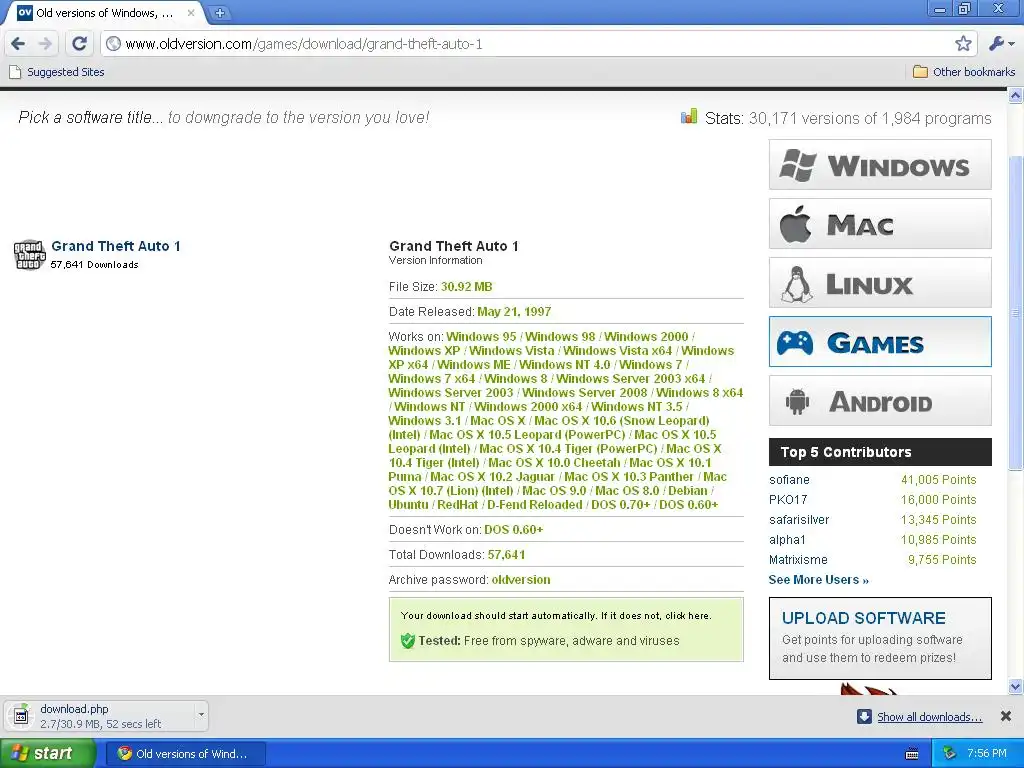Click Doesn't Work on DOS 0.60+ value
Screen dimensions: 1024x768
pyautogui.click(x=513, y=530)
